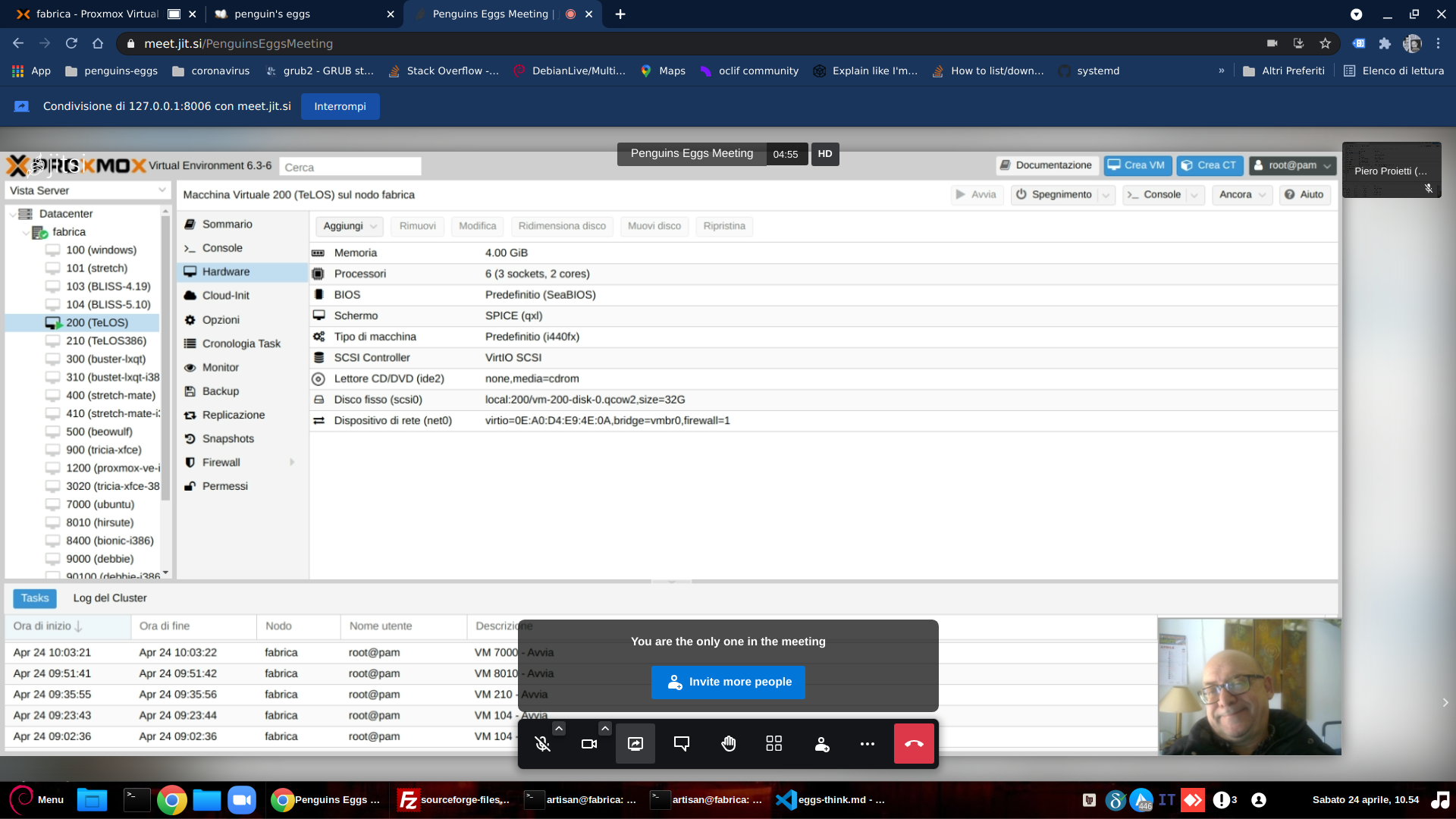Screen dimensions: 1456x819
Task: Open the Aggiungi hardware dropdown
Action: pyautogui.click(x=350, y=226)
